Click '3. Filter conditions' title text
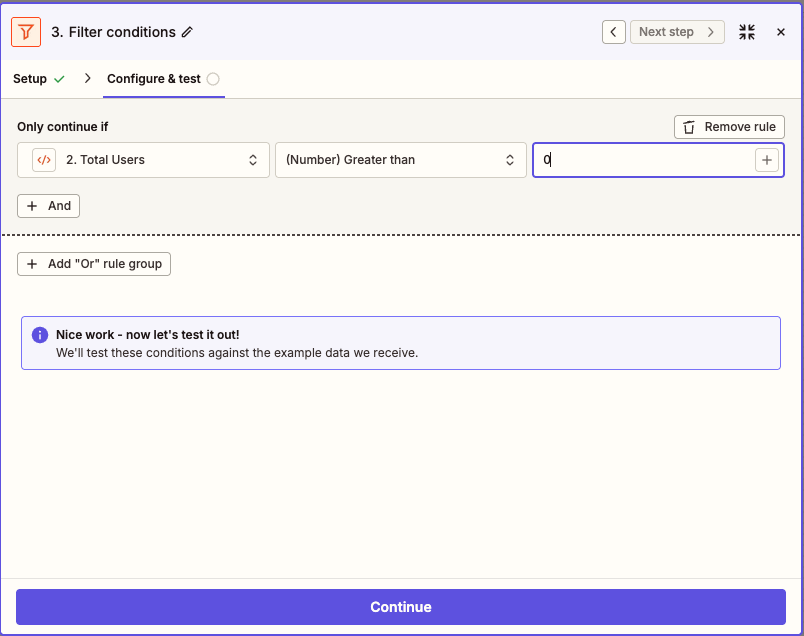 tap(113, 32)
